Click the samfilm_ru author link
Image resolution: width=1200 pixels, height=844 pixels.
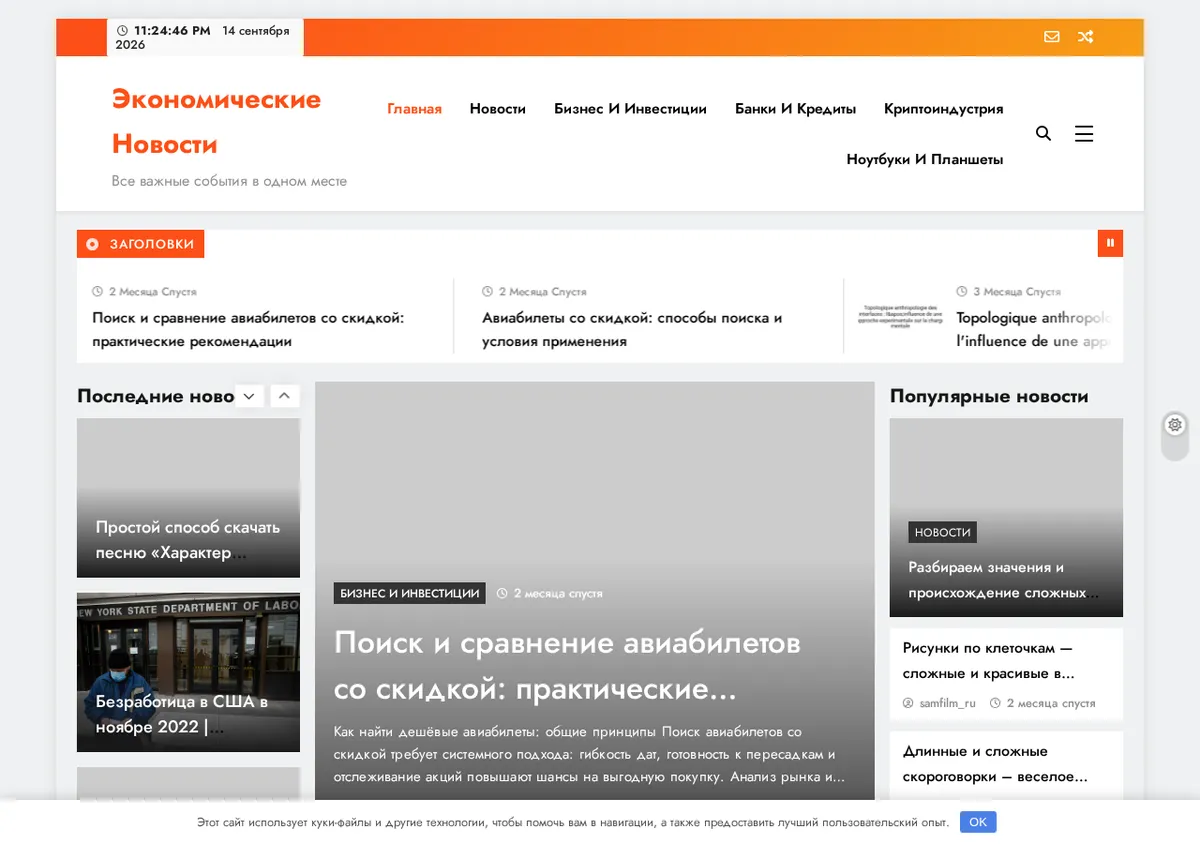click(947, 703)
